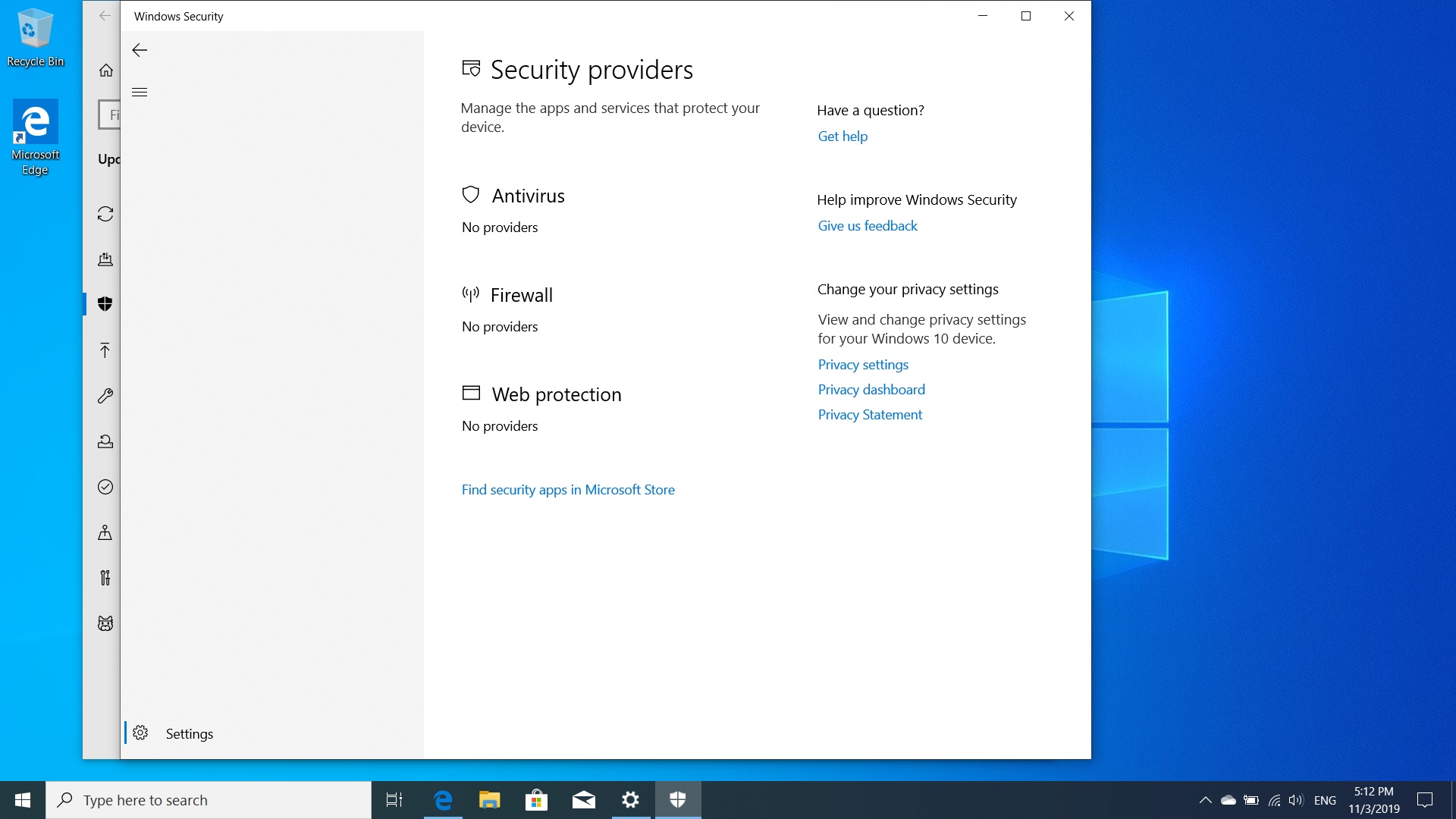1456x819 pixels.
Task: Select Windows Update sync icon in Settings sidebar
Action: pyautogui.click(x=105, y=214)
